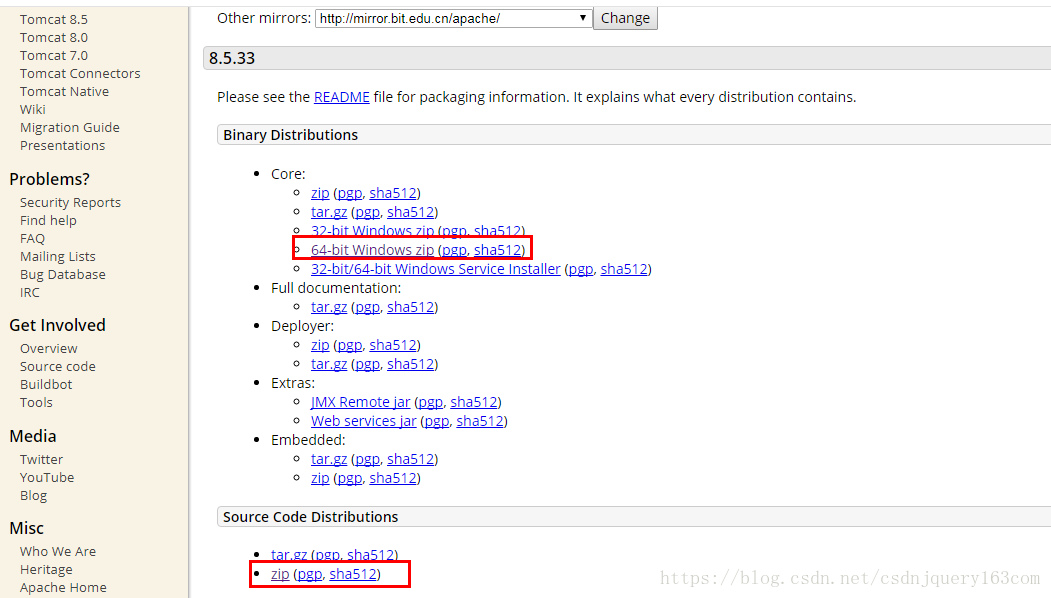Go to Tomcat 8.0 in sidebar
This screenshot has height=598, width=1051.
click(54, 38)
